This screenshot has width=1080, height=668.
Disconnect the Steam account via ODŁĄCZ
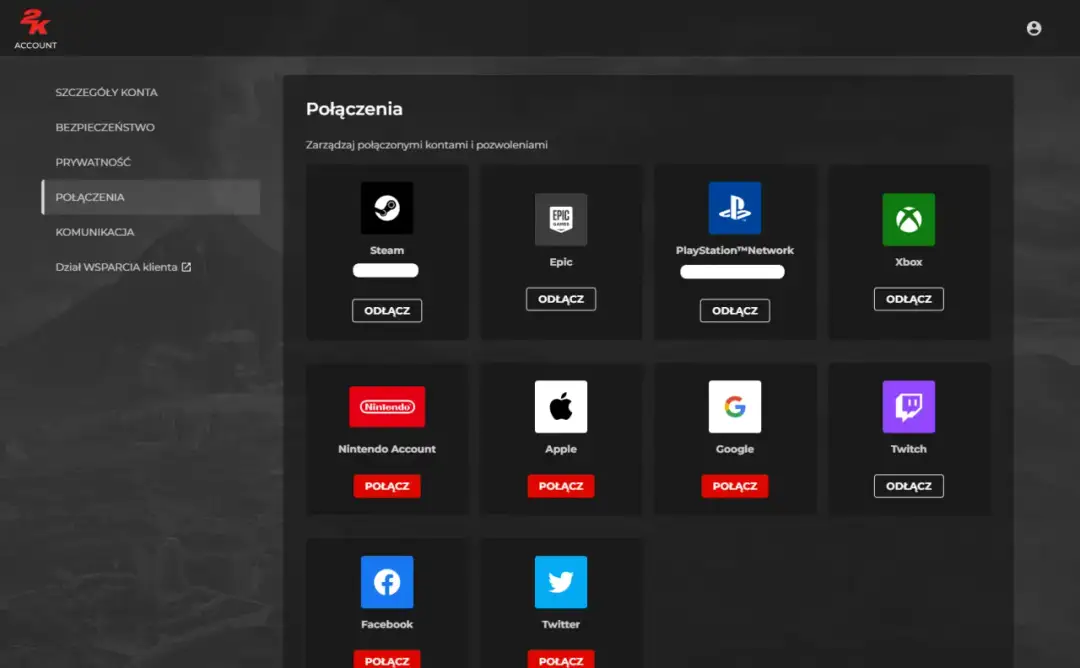click(x=387, y=310)
